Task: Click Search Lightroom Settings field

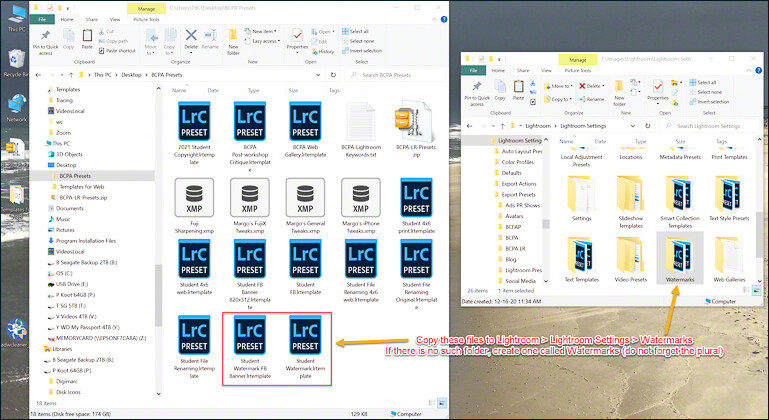Action: (711, 126)
